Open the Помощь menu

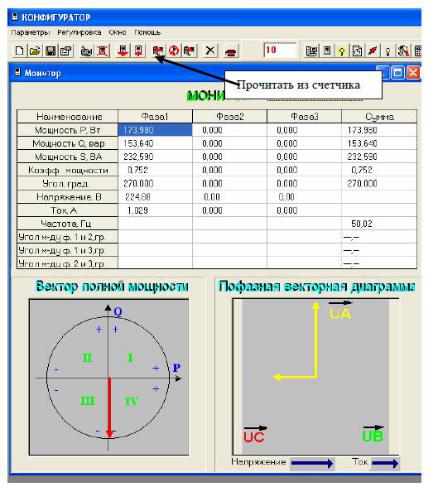click(147, 33)
